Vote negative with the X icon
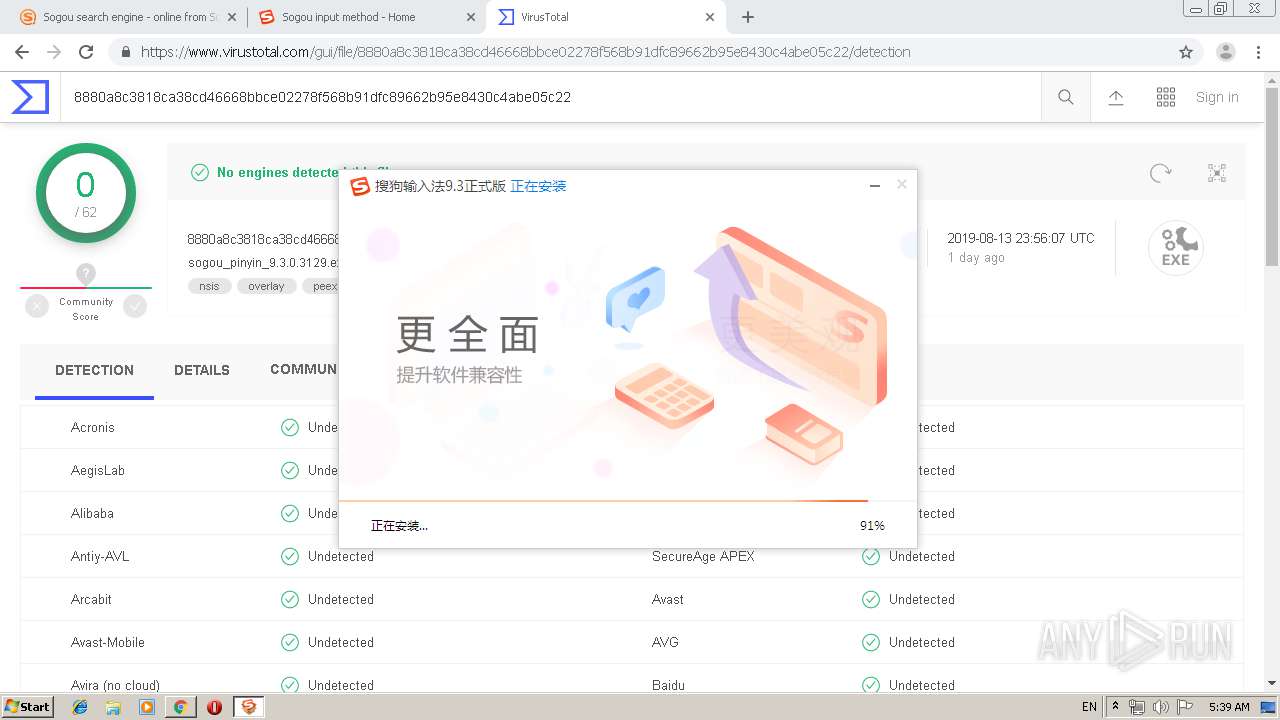 tap(37, 307)
